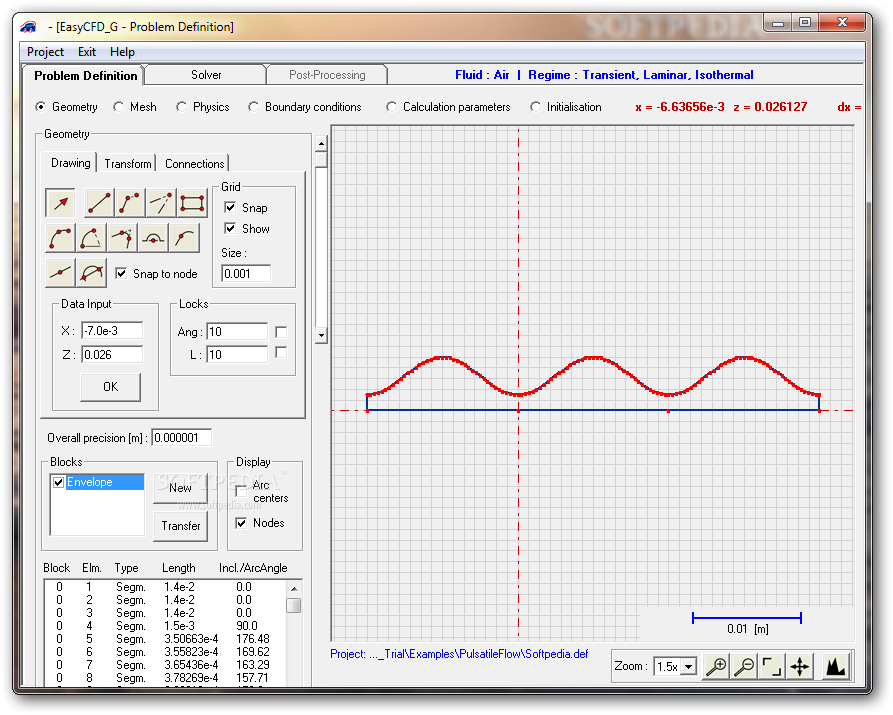The height and width of the screenshot is (715, 893).
Task: Select the Geometry radio button
Action: (x=40, y=107)
